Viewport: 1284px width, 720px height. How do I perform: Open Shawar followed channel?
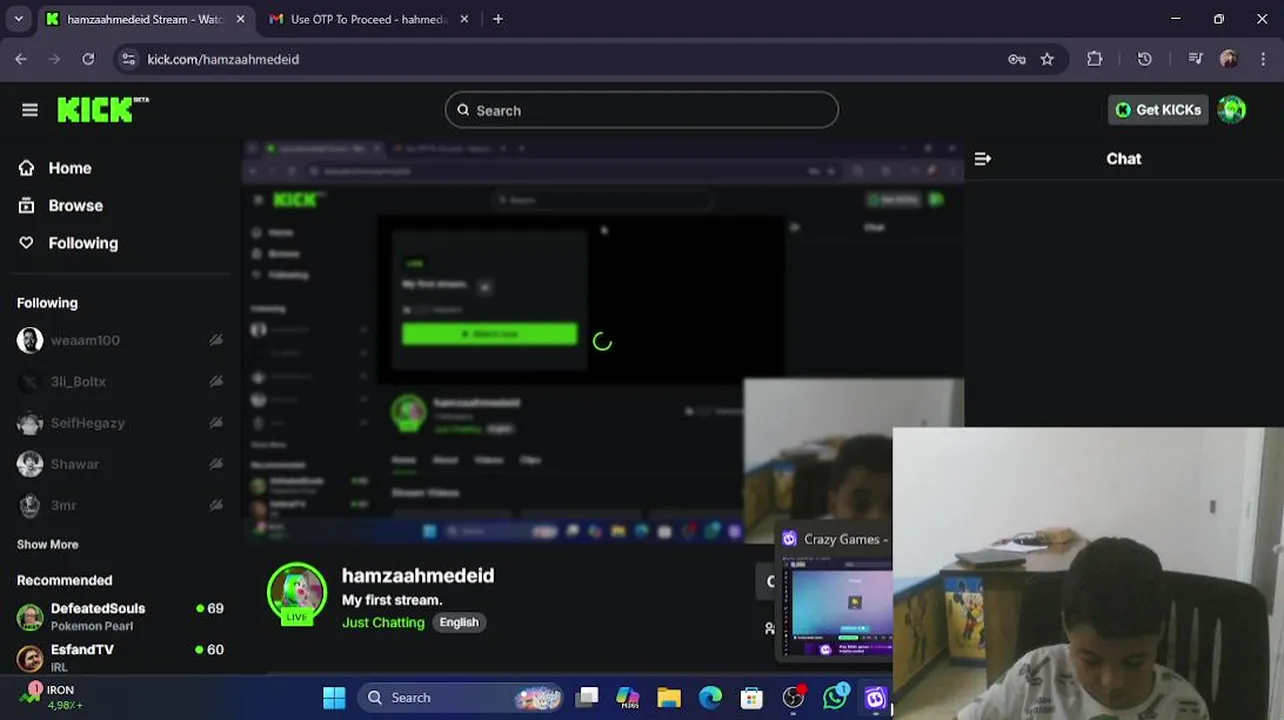tap(75, 464)
